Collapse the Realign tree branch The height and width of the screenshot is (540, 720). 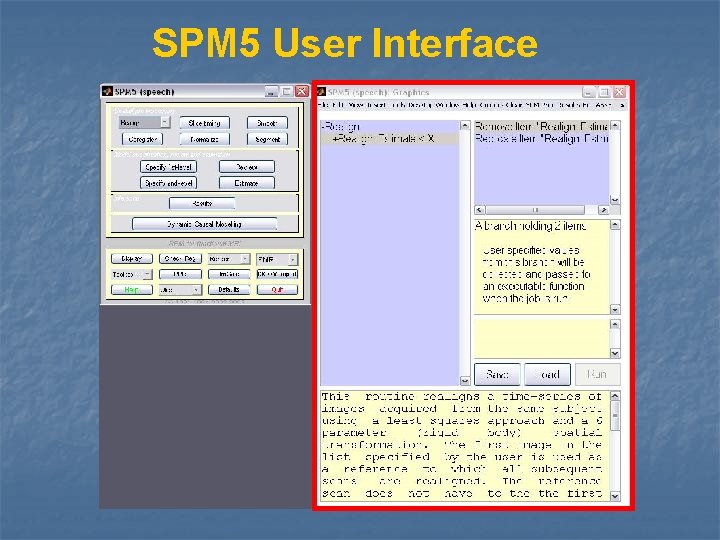click(x=324, y=126)
